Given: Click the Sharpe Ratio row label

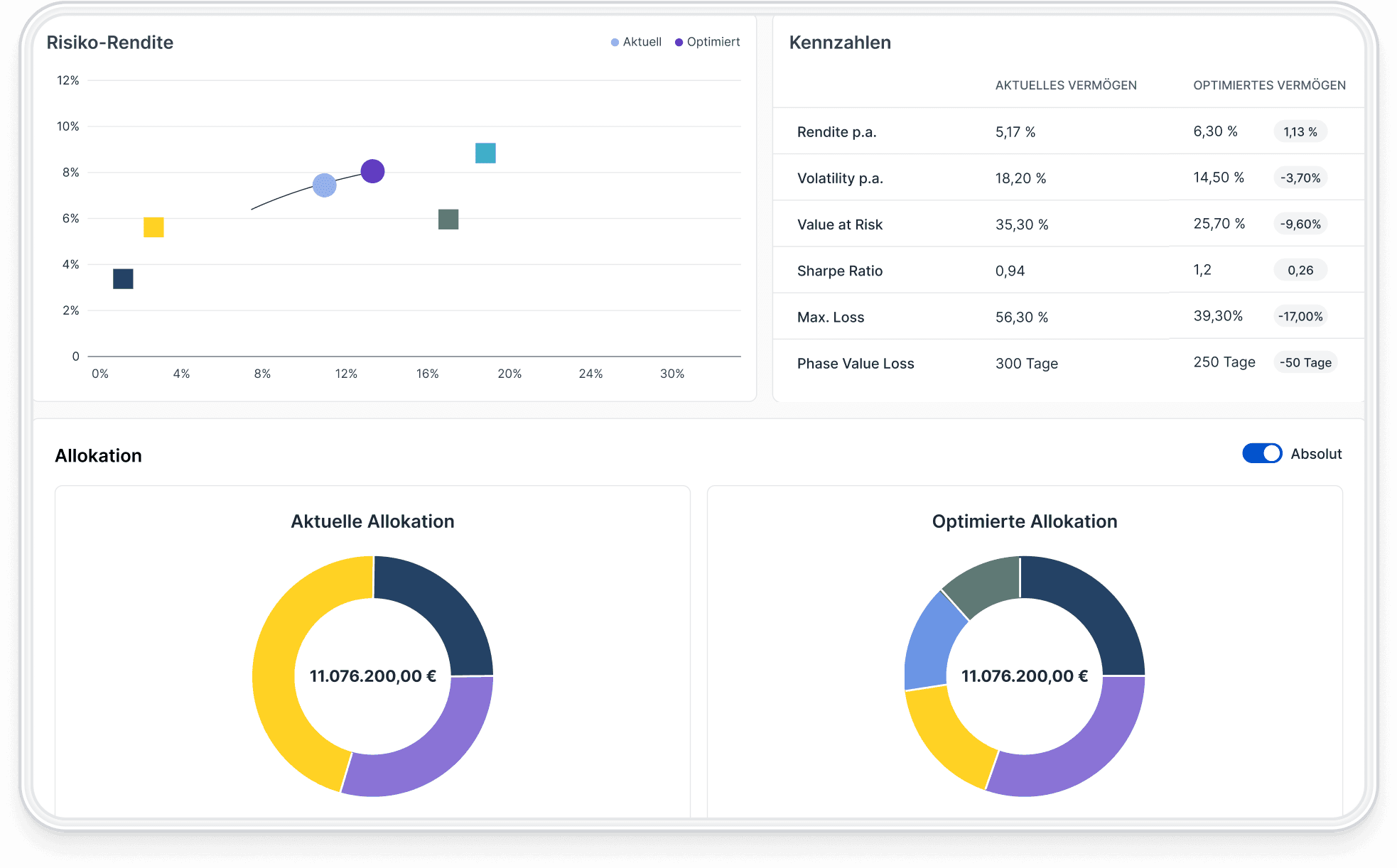Looking at the screenshot, I should click(839, 271).
